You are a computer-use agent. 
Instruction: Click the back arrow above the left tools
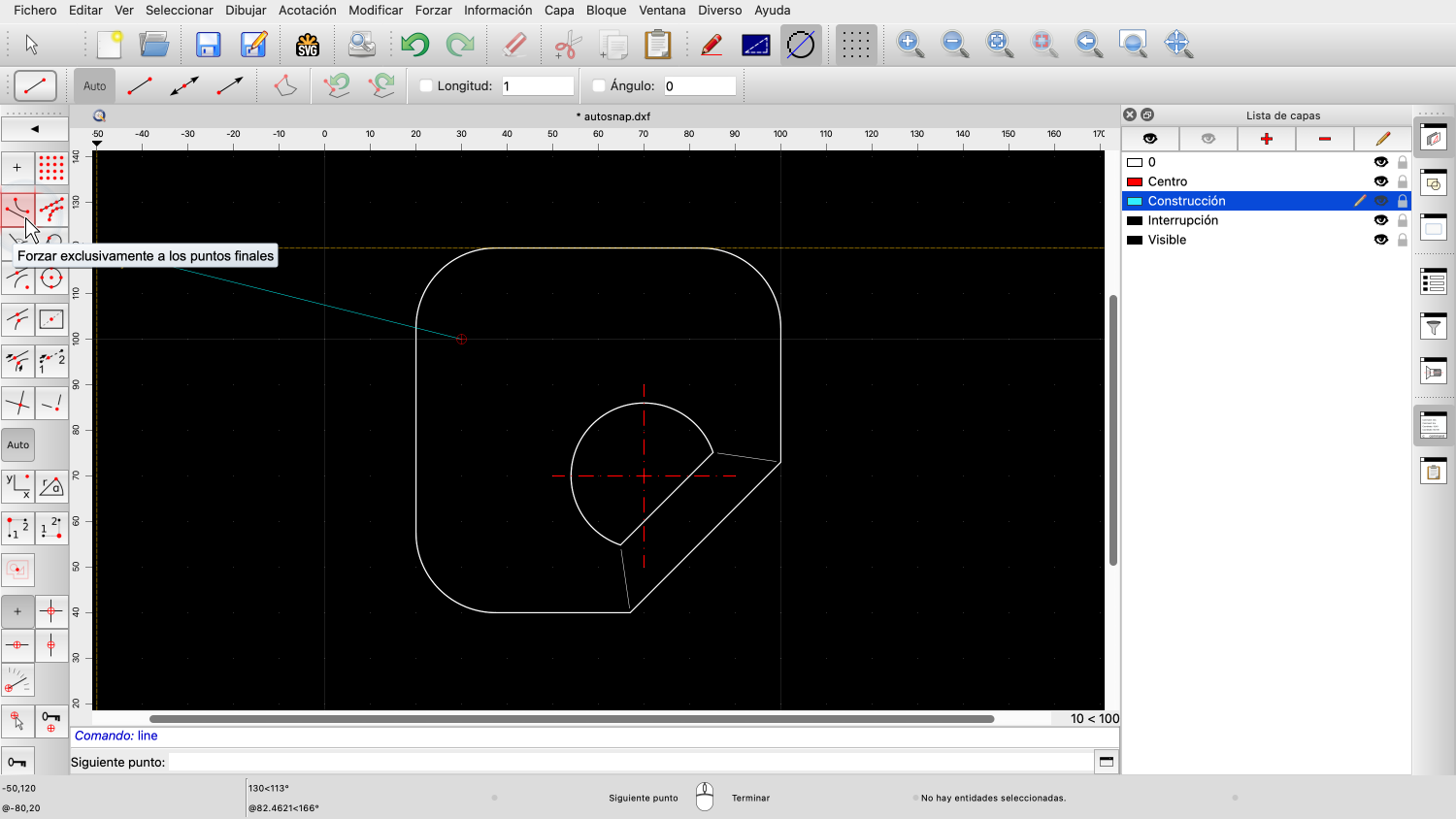[x=35, y=129]
